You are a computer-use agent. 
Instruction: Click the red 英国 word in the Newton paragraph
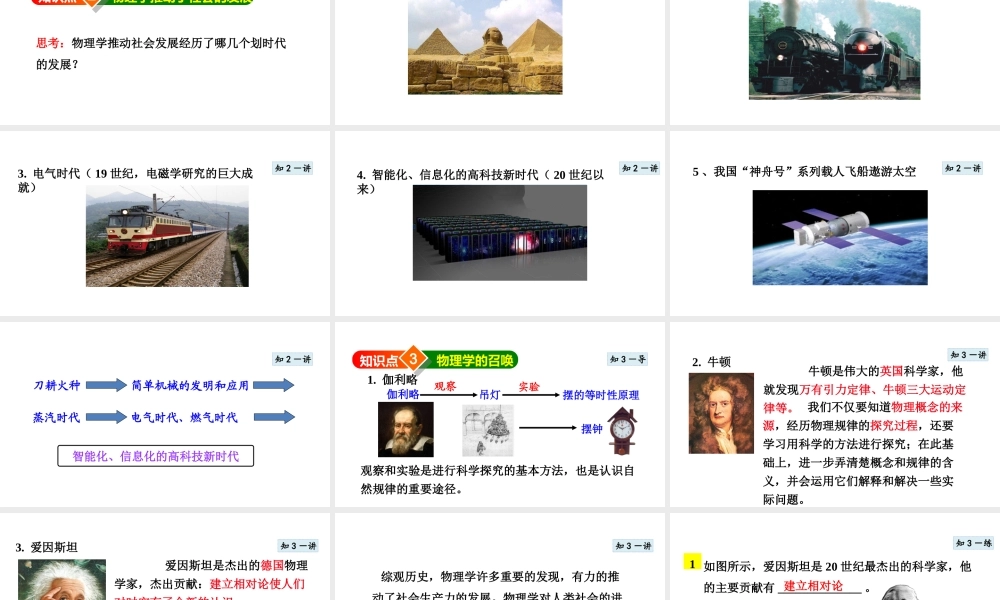(892, 371)
